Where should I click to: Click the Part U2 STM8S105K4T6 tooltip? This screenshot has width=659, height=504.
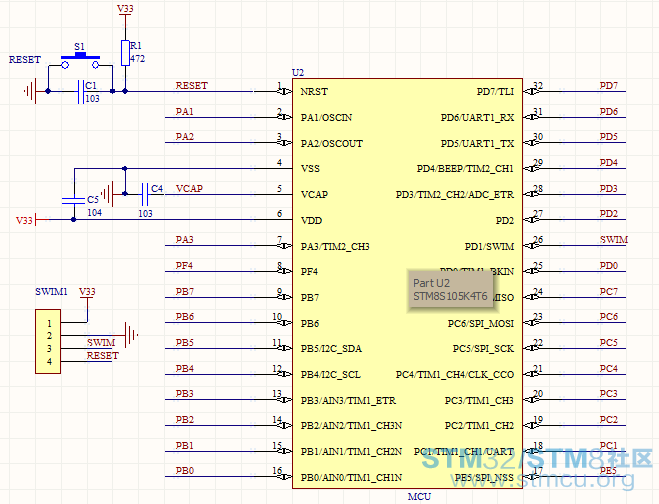point(452,290)
